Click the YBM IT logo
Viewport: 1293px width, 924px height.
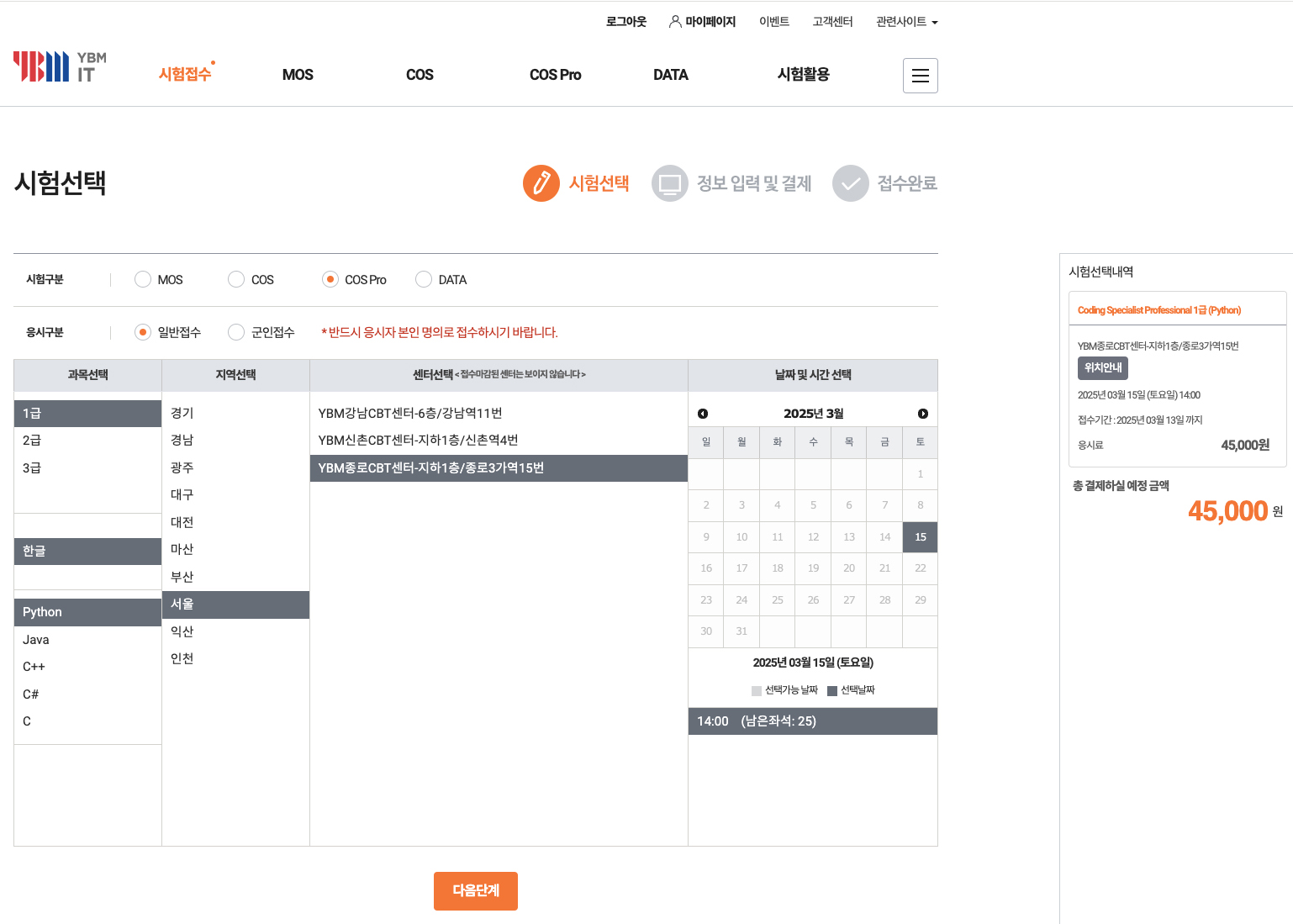(x=60, y=67)
